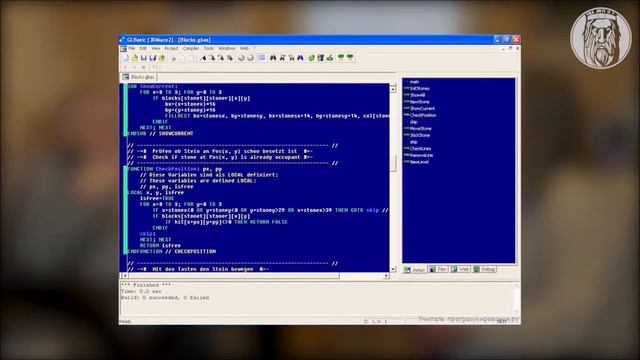Viewport: 640px width, 360px height.
Task: Open the File menu
Action: (131, 49)
